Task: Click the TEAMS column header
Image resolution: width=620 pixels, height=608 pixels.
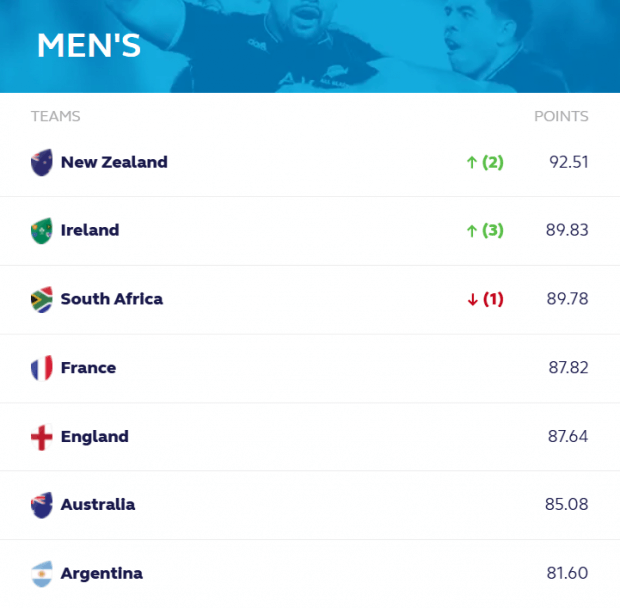Action: pos(56,116)
